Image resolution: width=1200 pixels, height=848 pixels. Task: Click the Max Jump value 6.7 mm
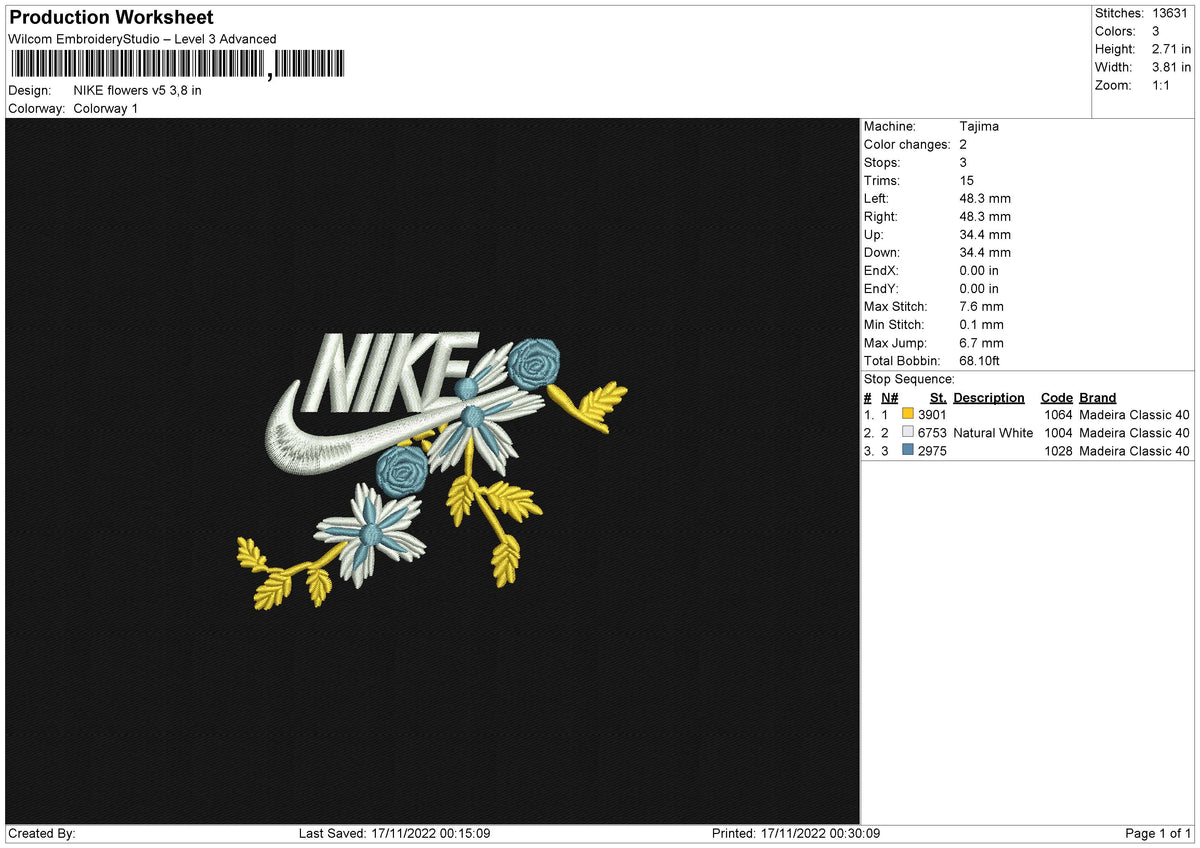981,342
